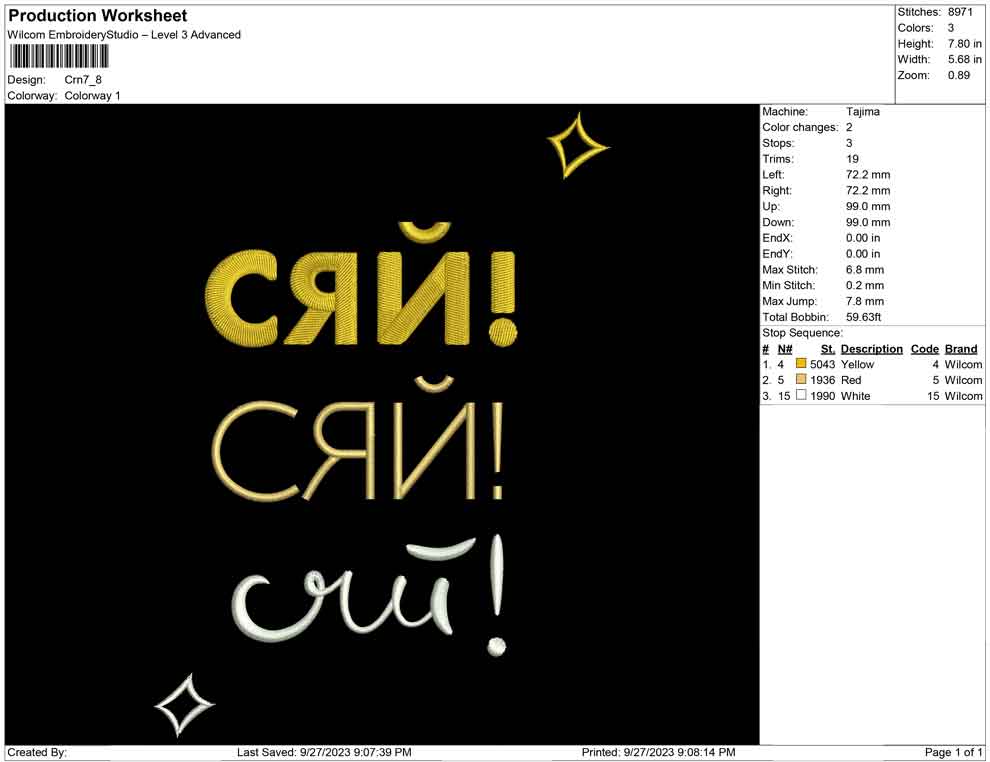
Task: Click the white star sparkle motif
Action: click(x=184, y=705)
